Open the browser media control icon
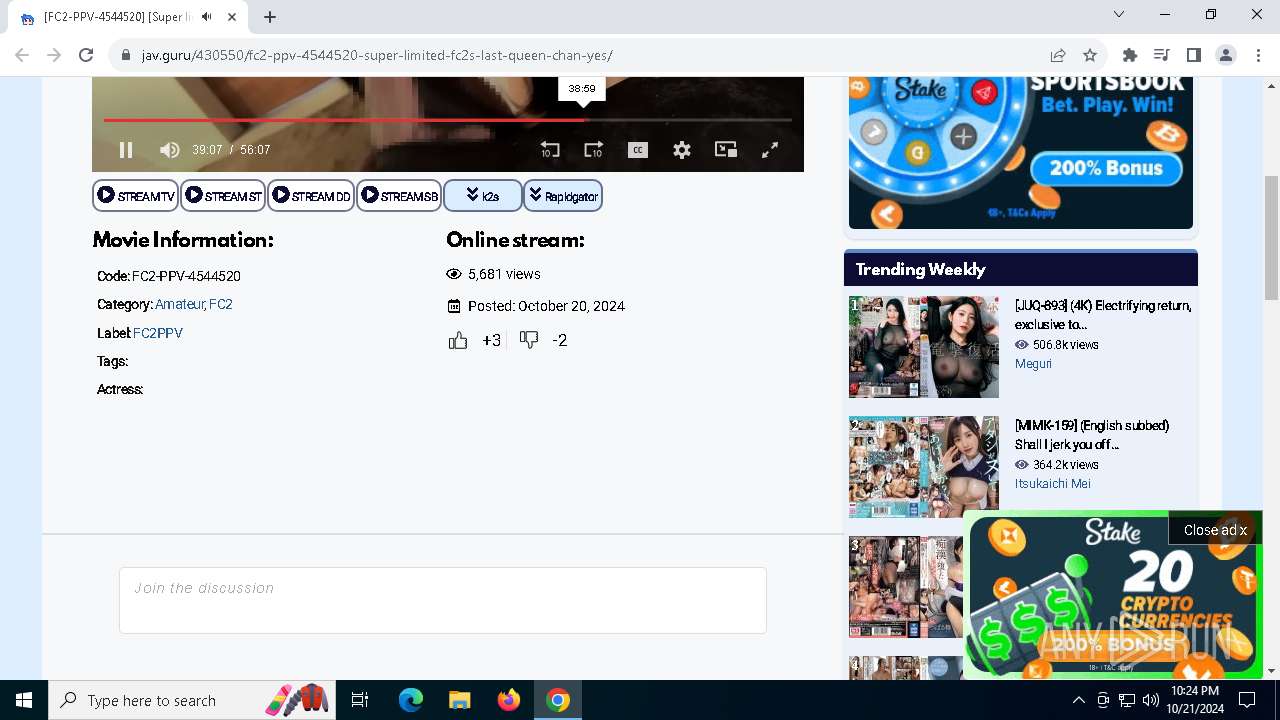Image resolution: width=1280 pixels, height=720 pixels. (1162, 55)
